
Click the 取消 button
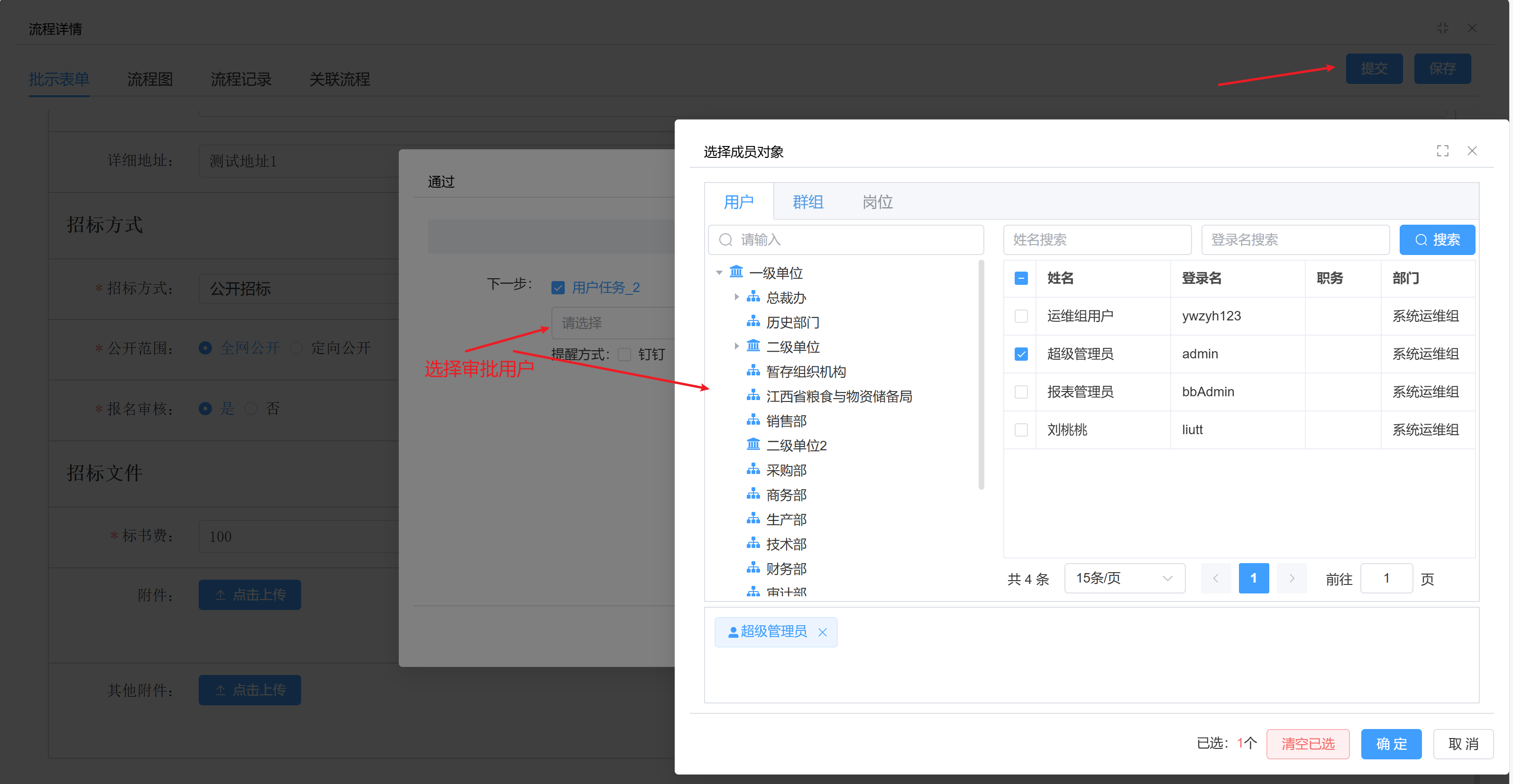(x=1463, y=744)
